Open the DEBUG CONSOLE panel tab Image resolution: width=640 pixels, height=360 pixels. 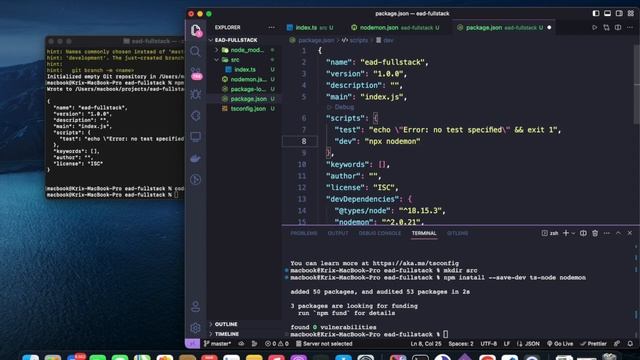click(380, 233)
